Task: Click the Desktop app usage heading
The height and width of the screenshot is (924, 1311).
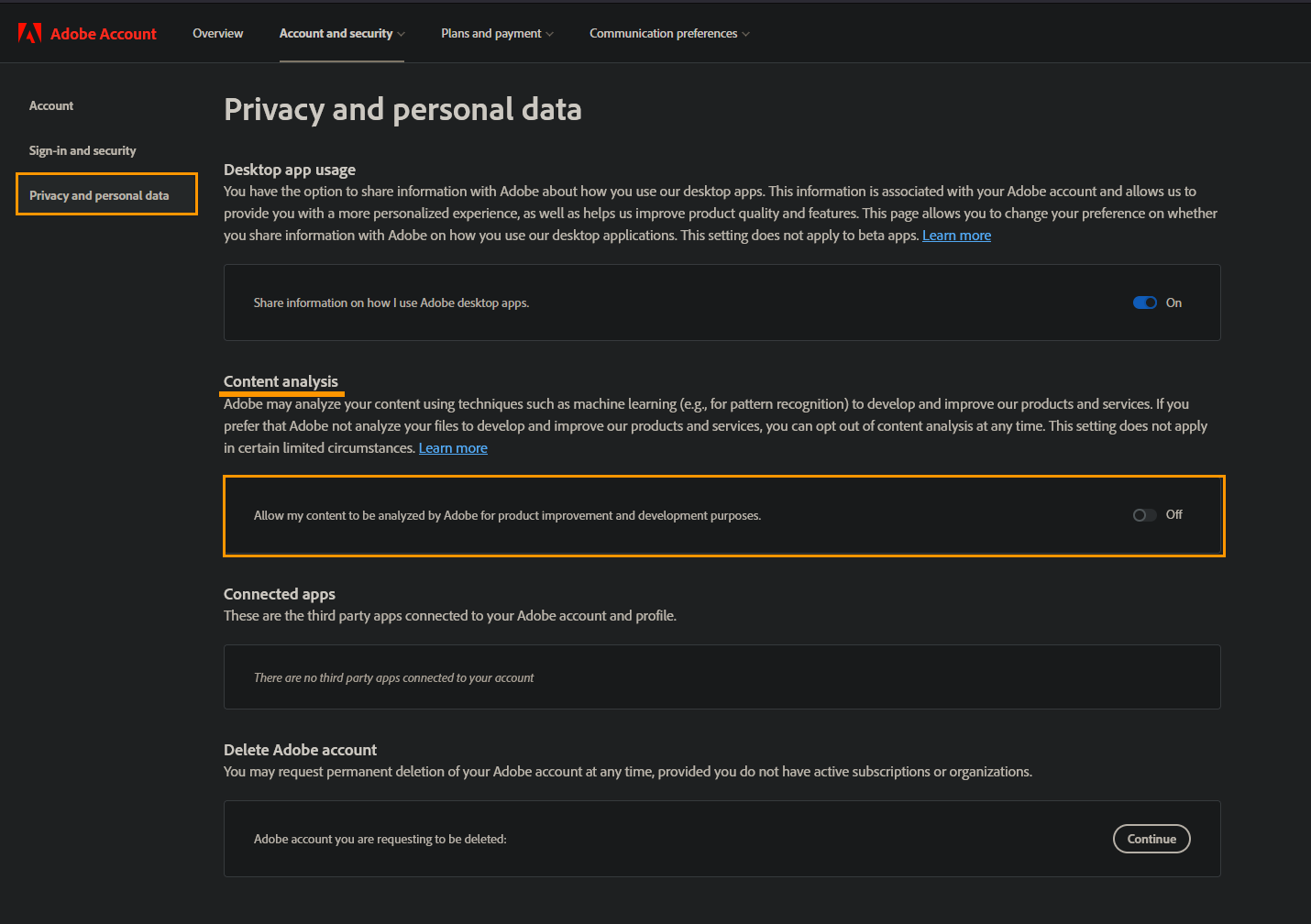Action: [x=290, y=170]
